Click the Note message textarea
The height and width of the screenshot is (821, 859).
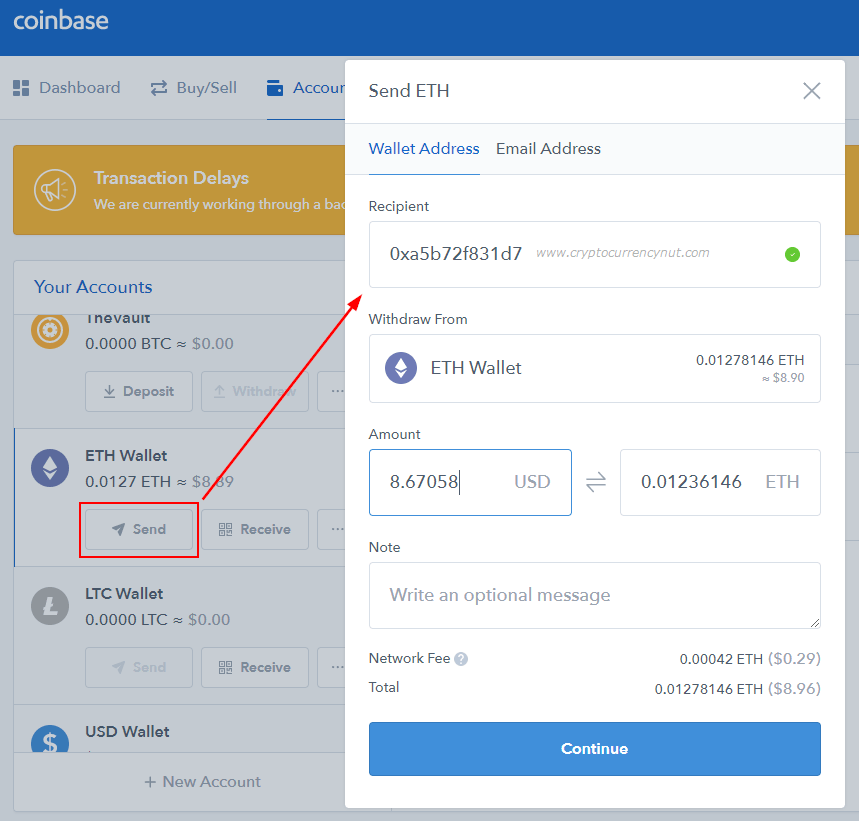(594, 595)
